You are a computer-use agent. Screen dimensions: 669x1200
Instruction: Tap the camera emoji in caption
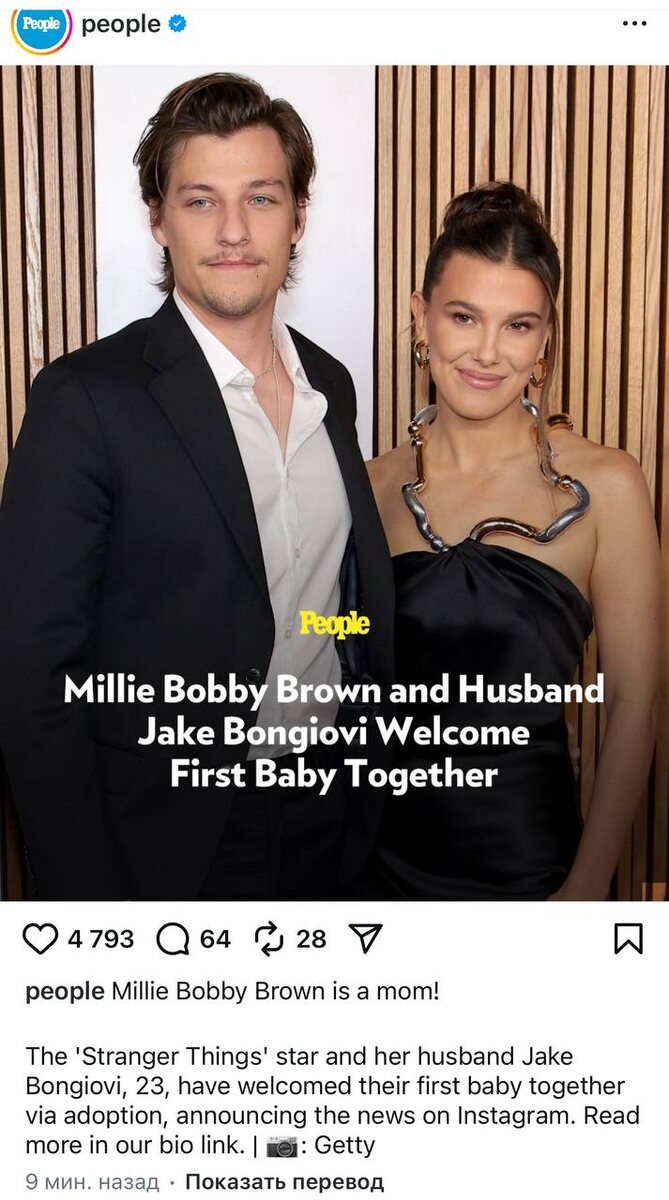(282, 1146)
